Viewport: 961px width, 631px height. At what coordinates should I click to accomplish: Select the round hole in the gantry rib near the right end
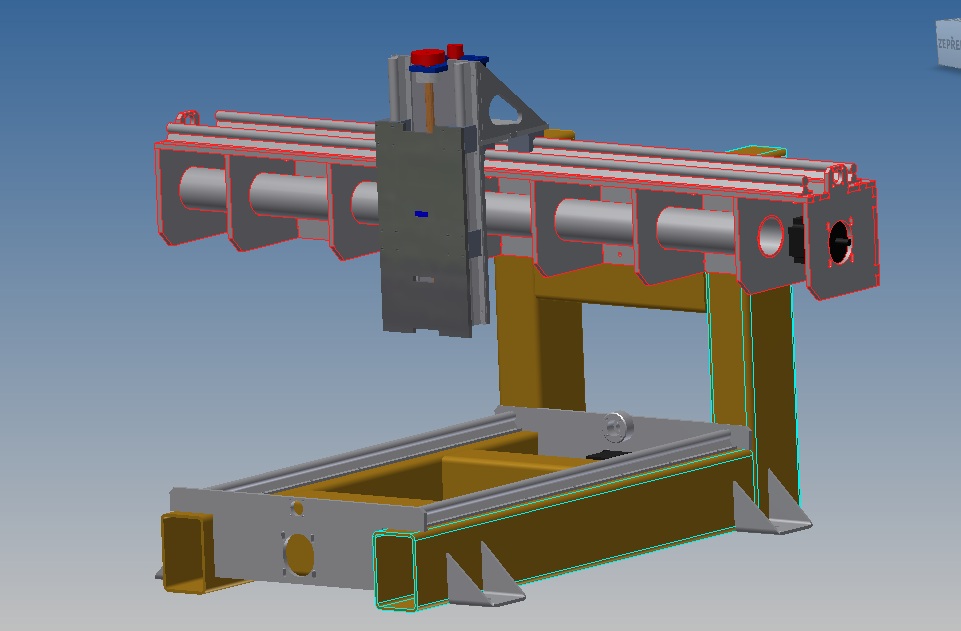(771, 236)
